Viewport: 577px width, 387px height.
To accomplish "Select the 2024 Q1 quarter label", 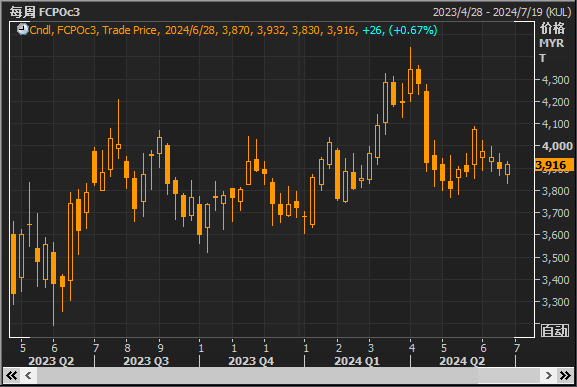I will (x=357, y=361).
